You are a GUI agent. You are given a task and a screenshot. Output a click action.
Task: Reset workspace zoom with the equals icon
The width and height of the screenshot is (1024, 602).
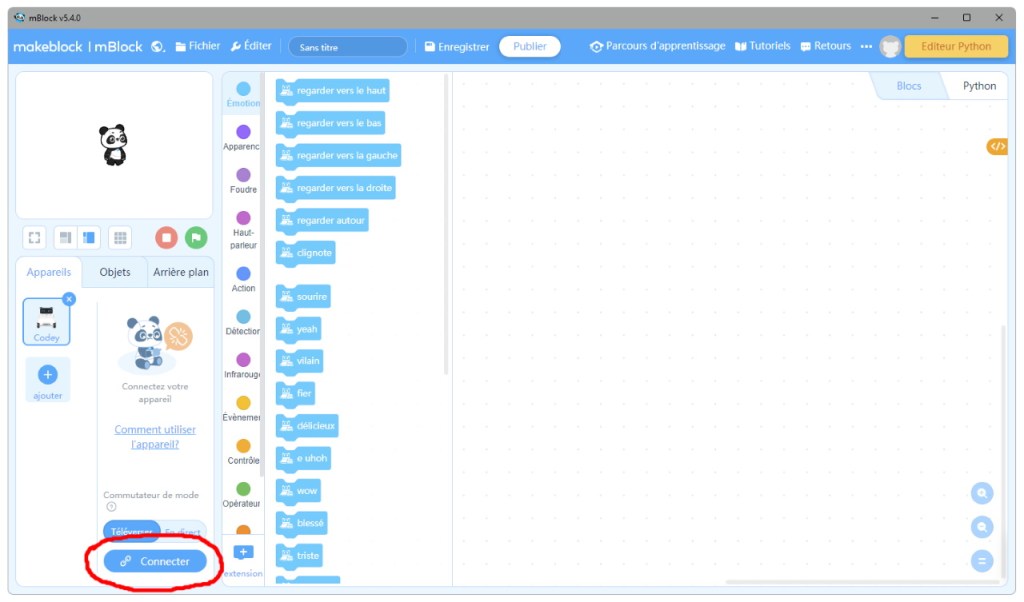[982, 561]
